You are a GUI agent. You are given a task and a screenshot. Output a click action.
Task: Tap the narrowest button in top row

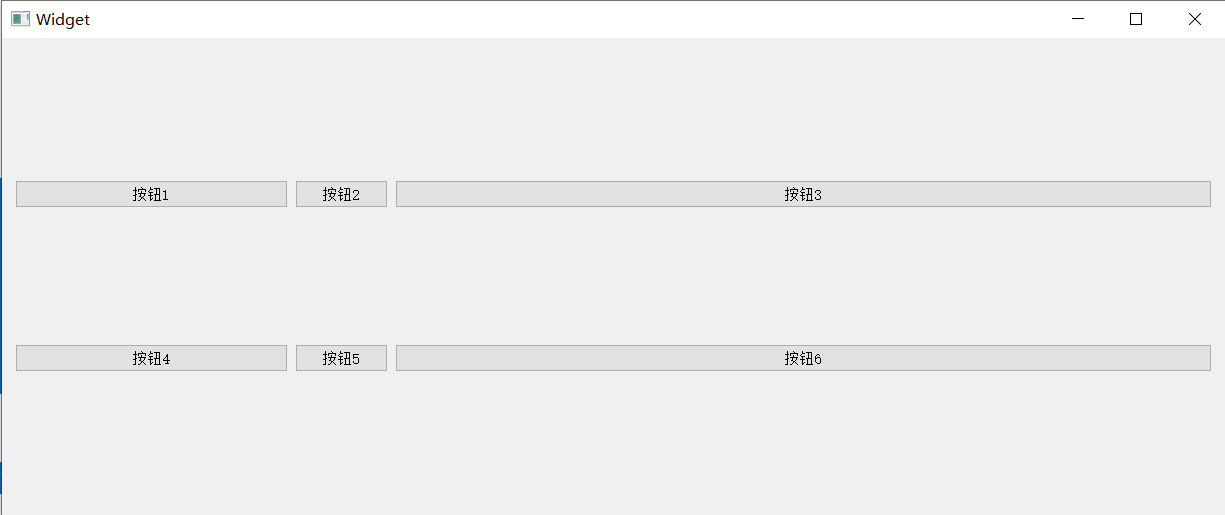coord(341,194)
